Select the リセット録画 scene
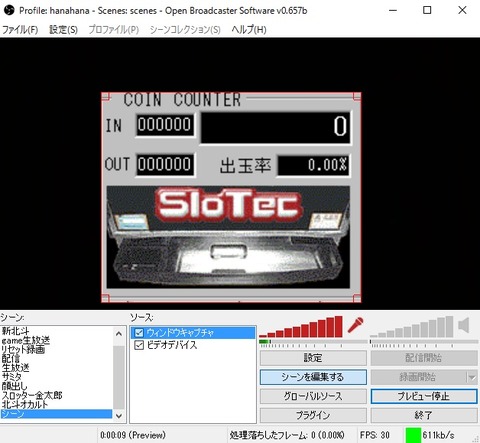Screen dimensions: 480x443 [x=57, y=349]
